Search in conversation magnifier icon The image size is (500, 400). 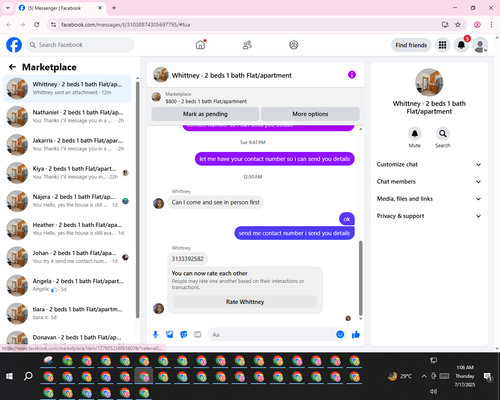(443, 134)
